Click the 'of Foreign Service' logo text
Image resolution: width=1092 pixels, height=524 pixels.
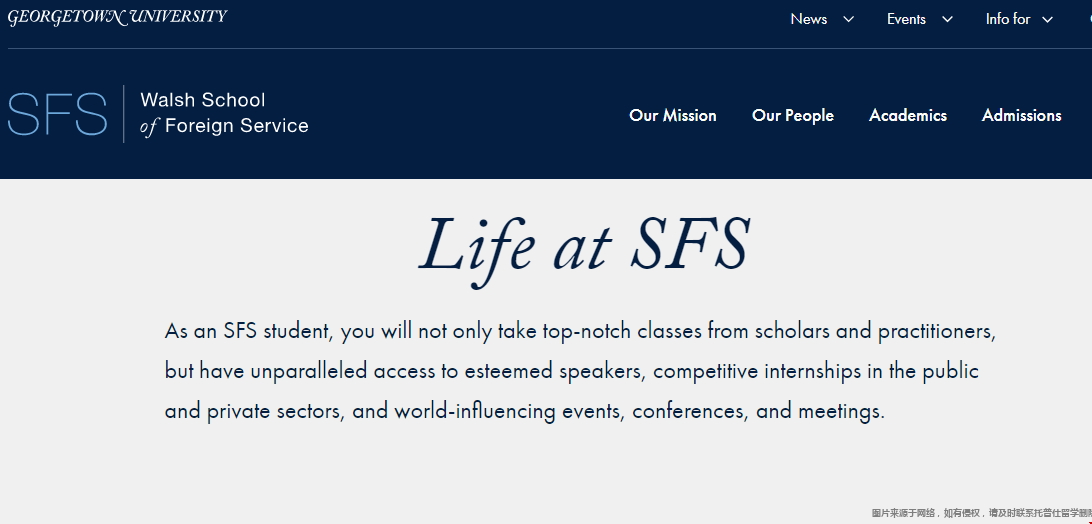[224, 126]
